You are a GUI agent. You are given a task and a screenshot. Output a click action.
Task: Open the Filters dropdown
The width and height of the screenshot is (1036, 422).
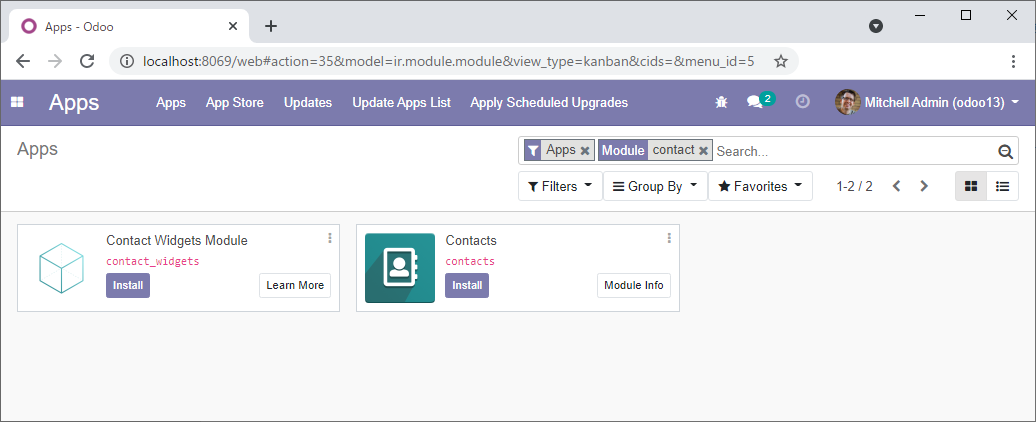(560, 186)
